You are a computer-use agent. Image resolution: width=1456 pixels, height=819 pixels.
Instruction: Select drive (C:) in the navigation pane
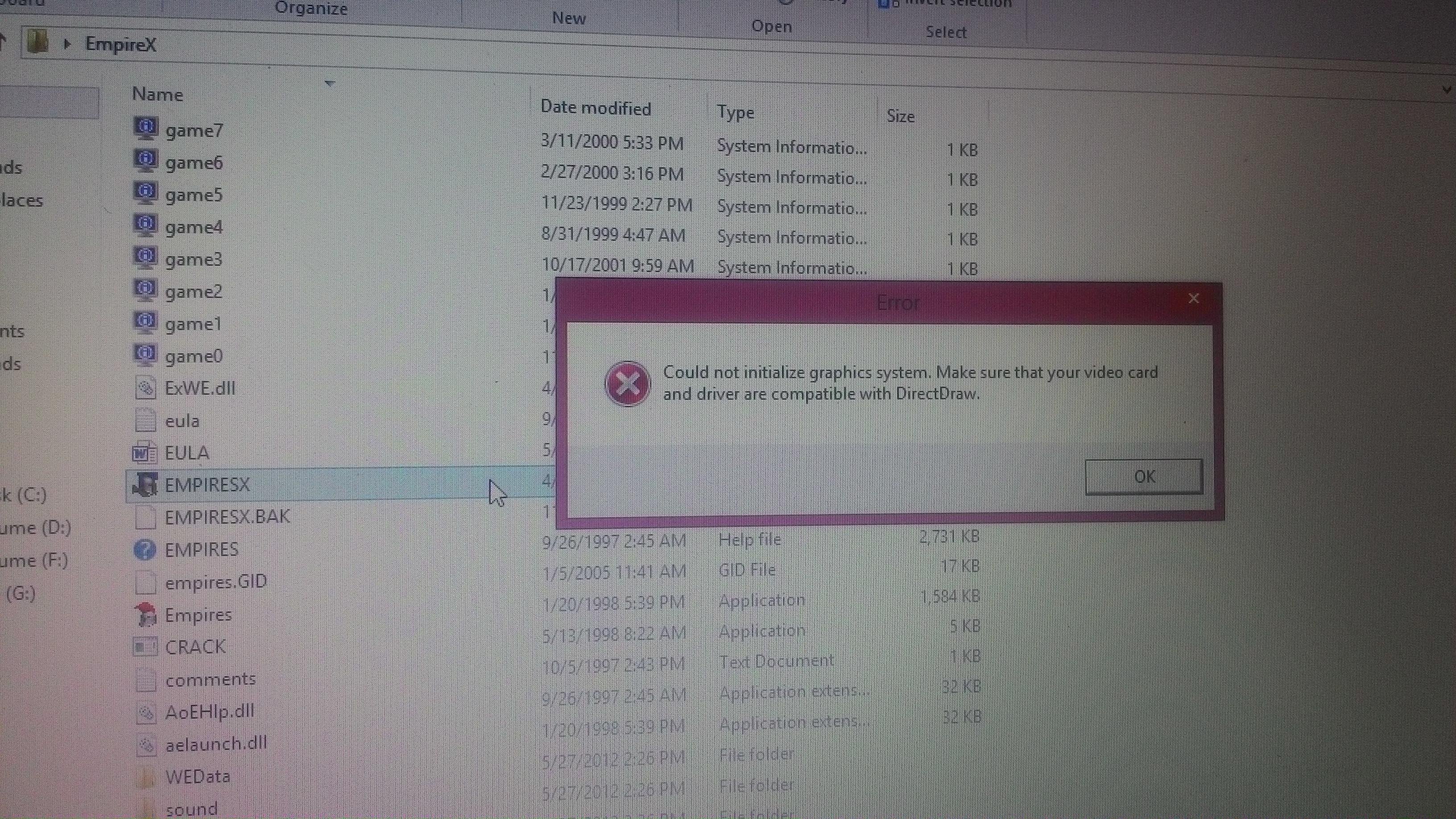(x=23, y=495)
